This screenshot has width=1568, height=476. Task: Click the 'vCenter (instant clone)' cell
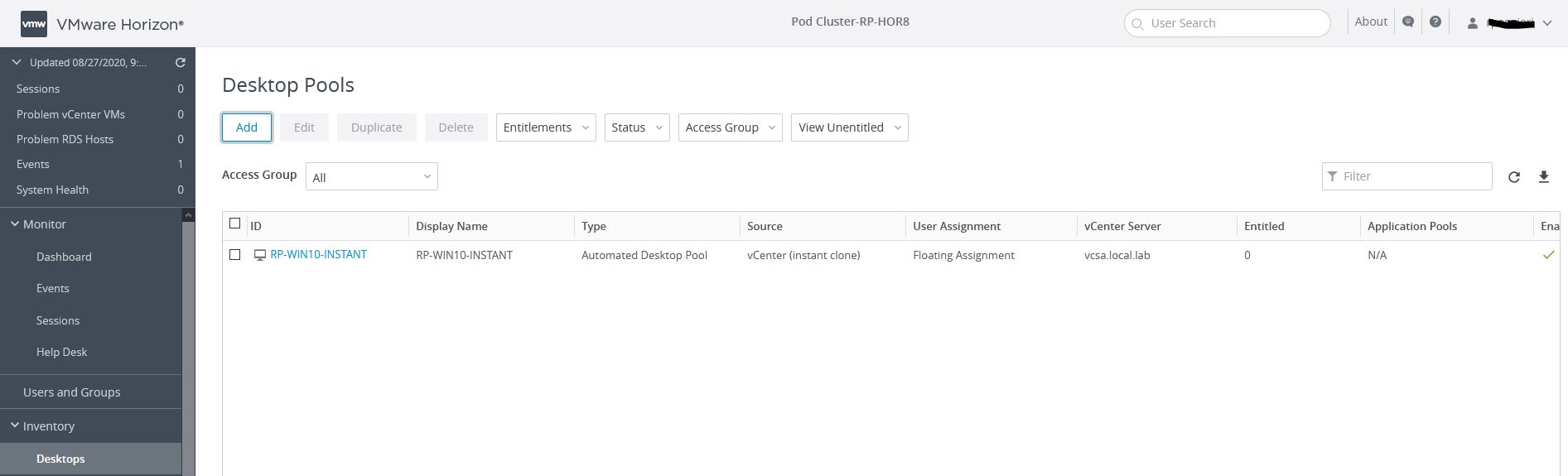pos(803,255)
